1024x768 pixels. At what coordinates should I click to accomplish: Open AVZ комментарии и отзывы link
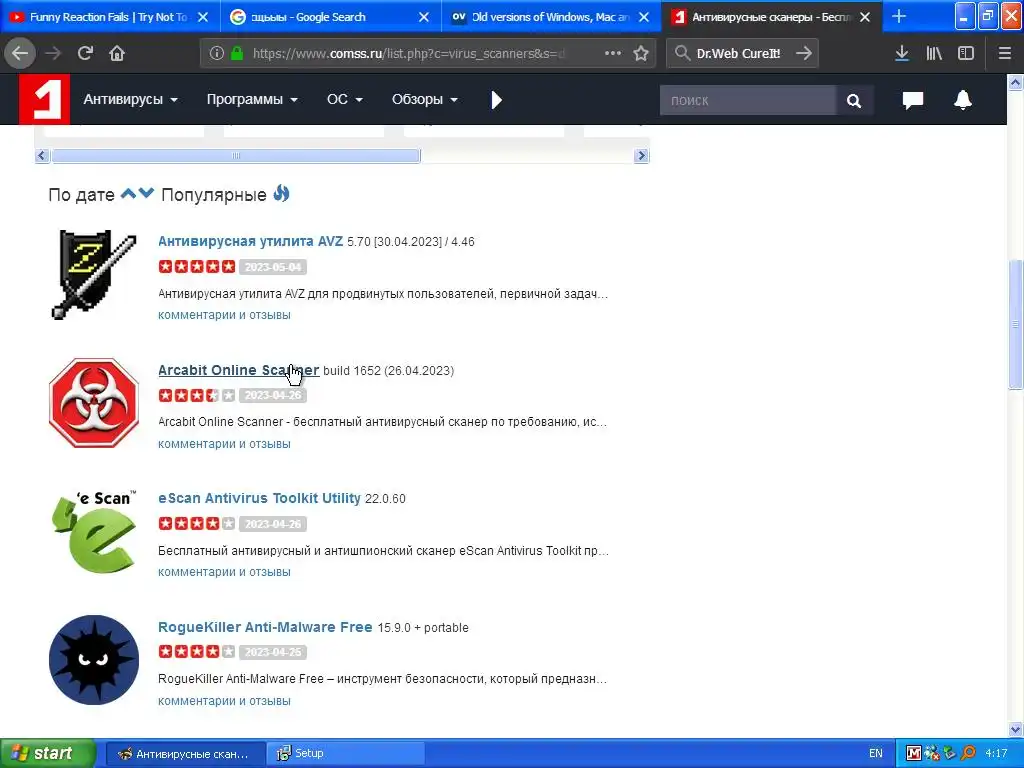click(x=224, y=315)
